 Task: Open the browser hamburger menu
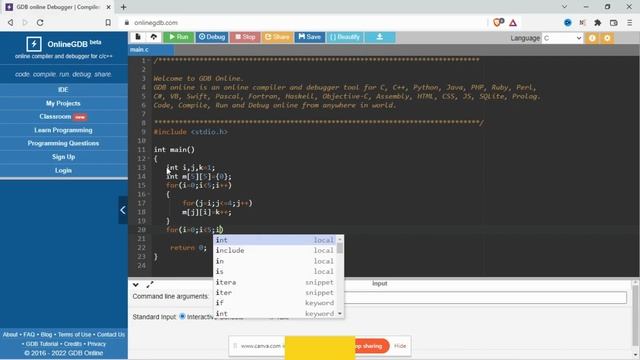[x=630, y=23]
